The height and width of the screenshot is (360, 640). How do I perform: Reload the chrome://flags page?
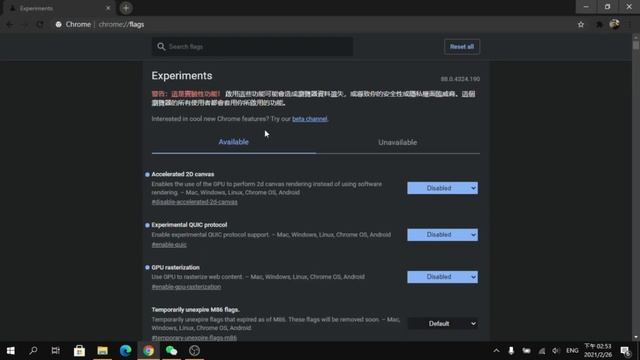[x=40, y=24]
